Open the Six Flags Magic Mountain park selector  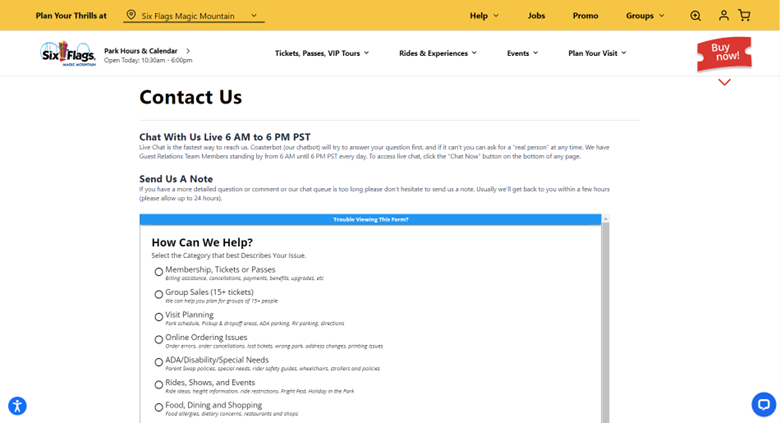194,16
